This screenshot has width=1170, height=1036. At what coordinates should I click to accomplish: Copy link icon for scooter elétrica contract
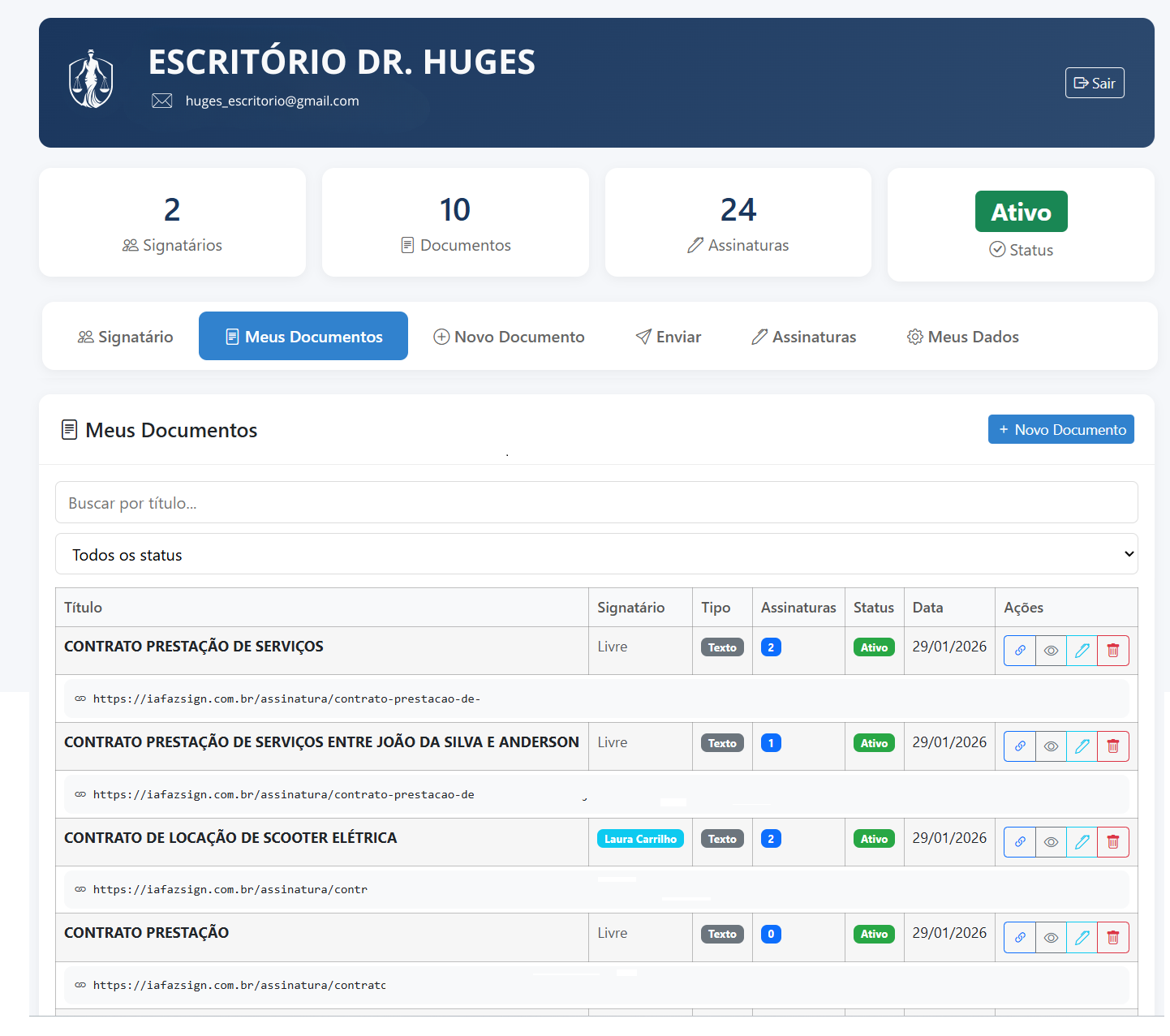pyautogui.click(x=1020, y=842)
